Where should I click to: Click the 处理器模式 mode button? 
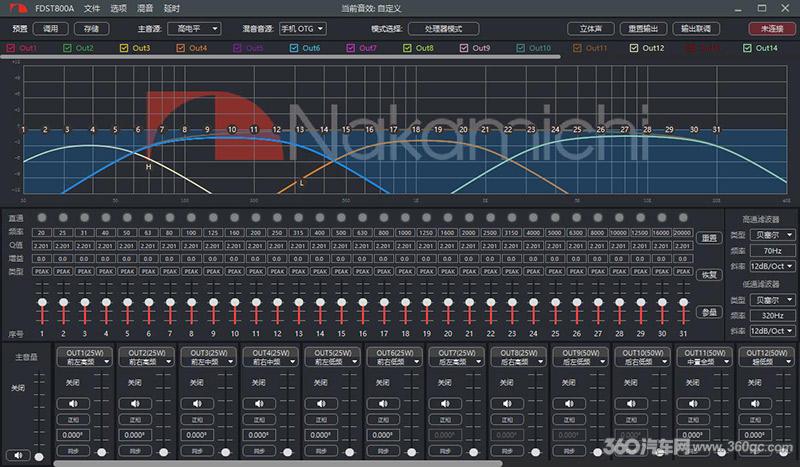point(444,29)
